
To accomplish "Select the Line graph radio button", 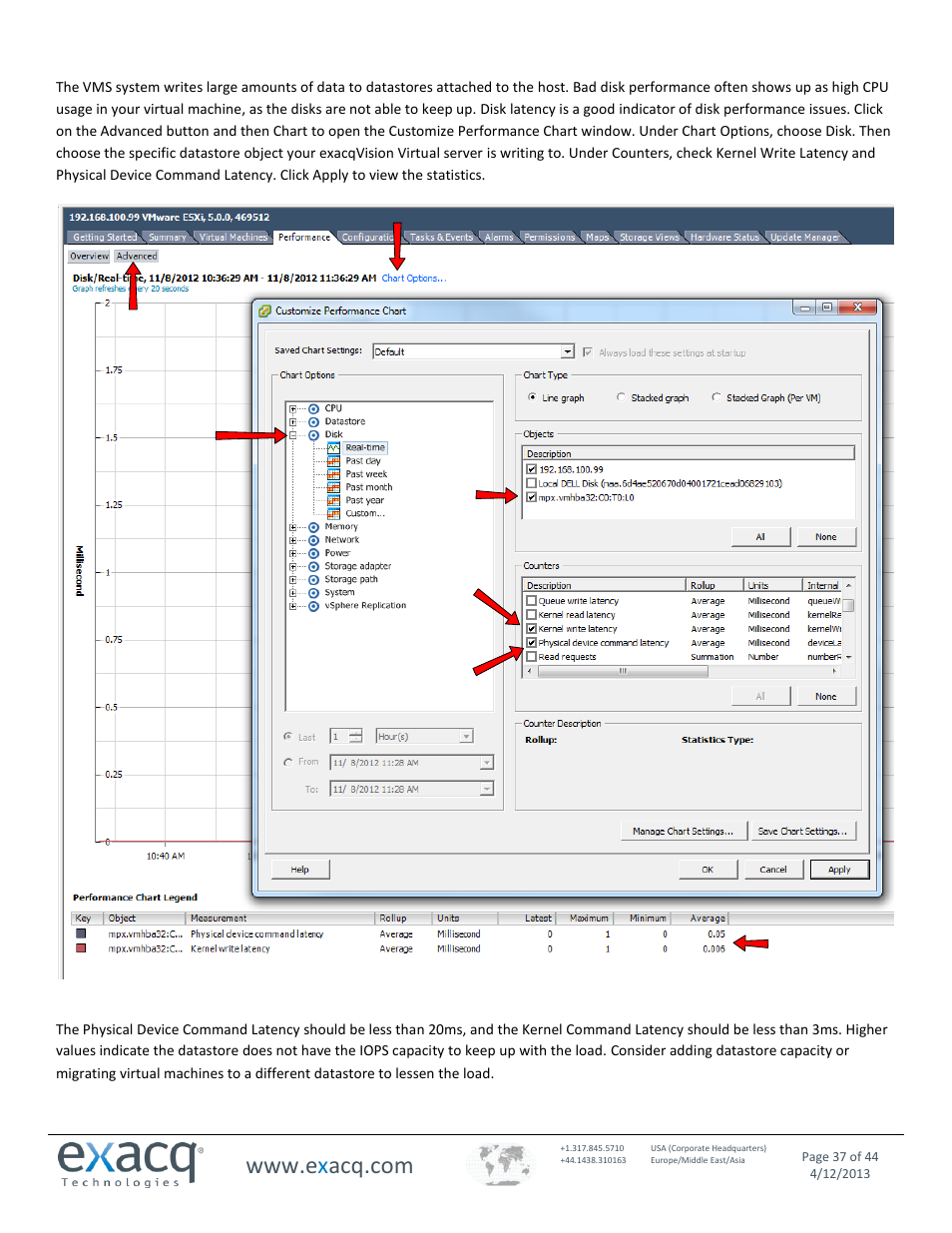I will pyautogui.click(x=532, y=397).
